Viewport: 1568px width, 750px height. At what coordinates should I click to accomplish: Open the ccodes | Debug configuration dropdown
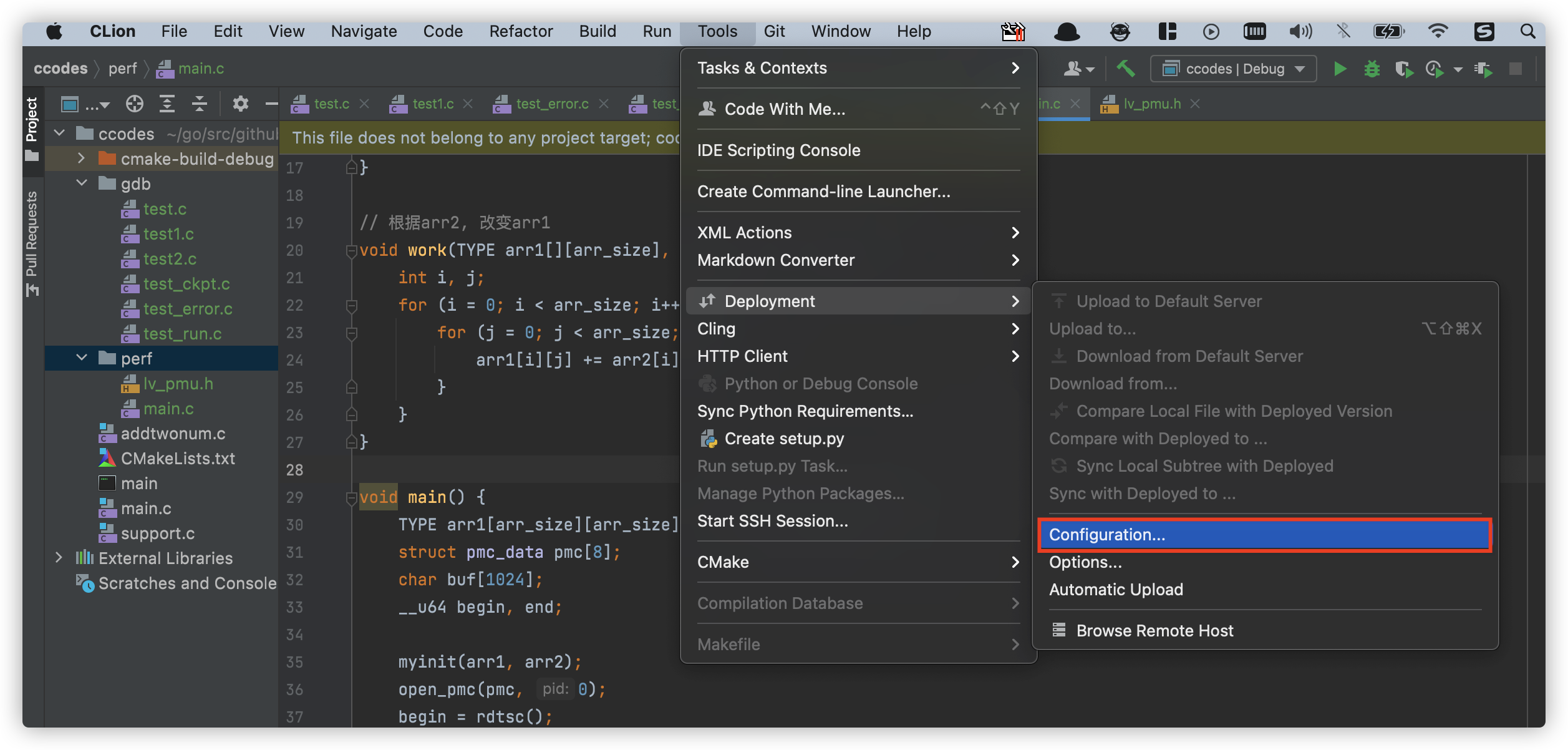pyautogui.click(x=1233, y=69)
